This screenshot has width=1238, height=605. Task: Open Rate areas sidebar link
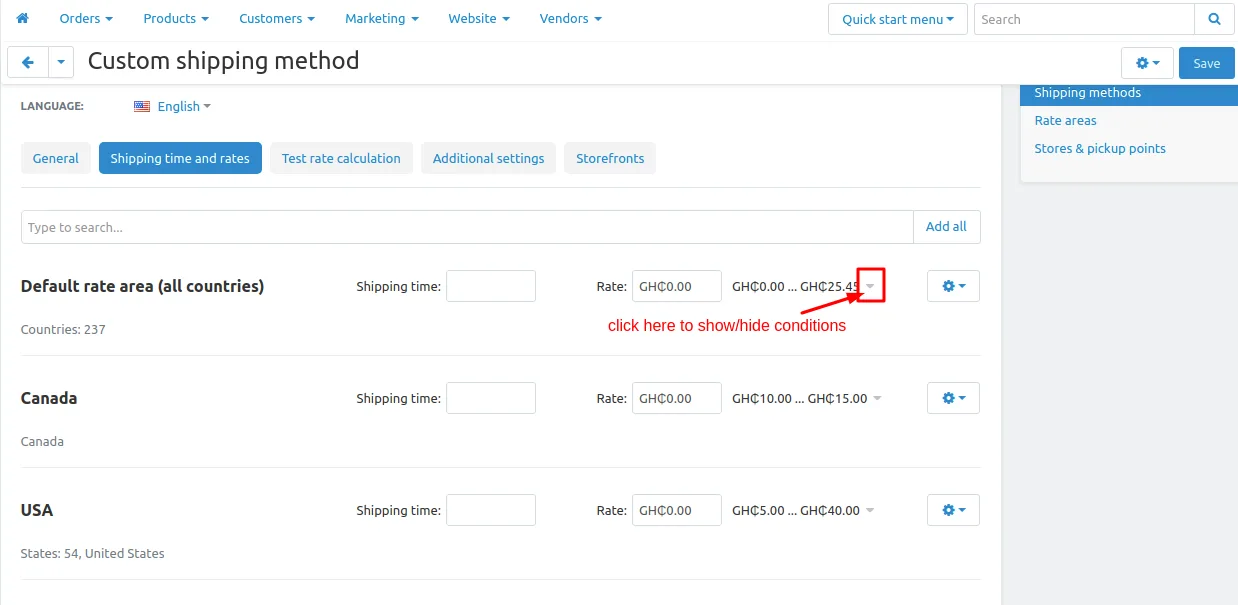pyautogui.click(x=1065, y=120)
